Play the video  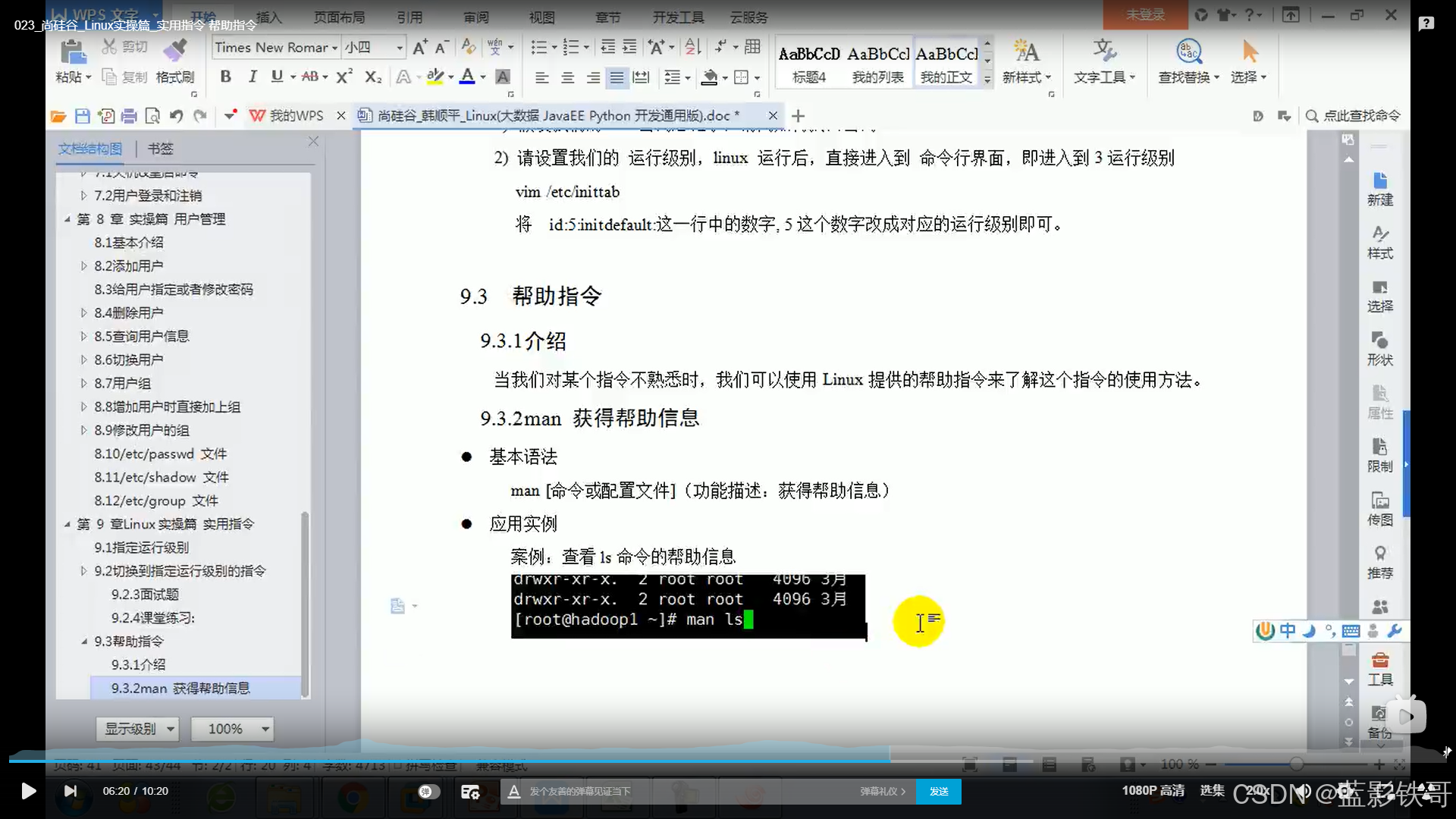click(x=28, y=792)
